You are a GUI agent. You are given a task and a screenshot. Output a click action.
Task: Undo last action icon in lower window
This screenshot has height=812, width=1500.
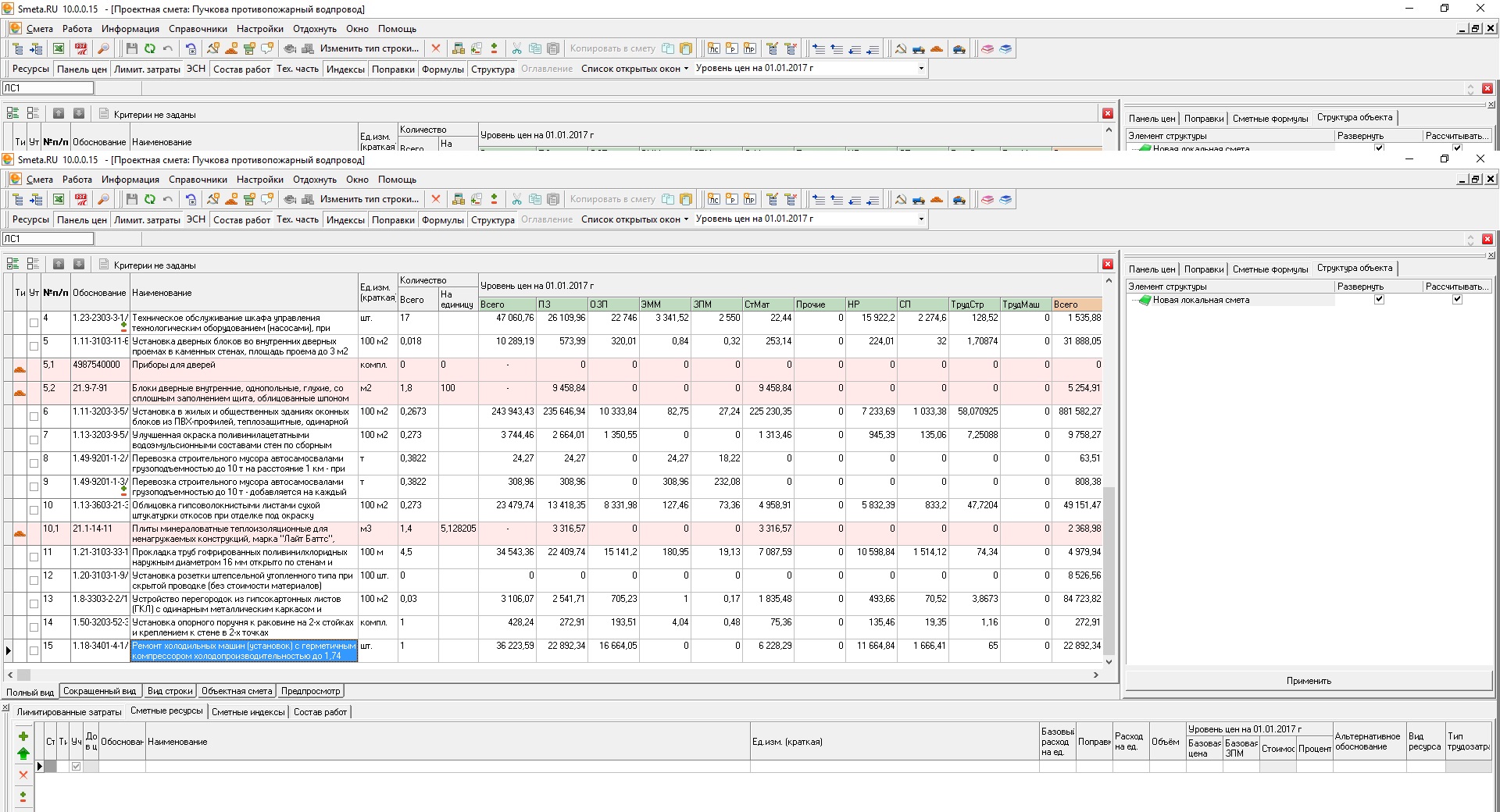point(168,200)
